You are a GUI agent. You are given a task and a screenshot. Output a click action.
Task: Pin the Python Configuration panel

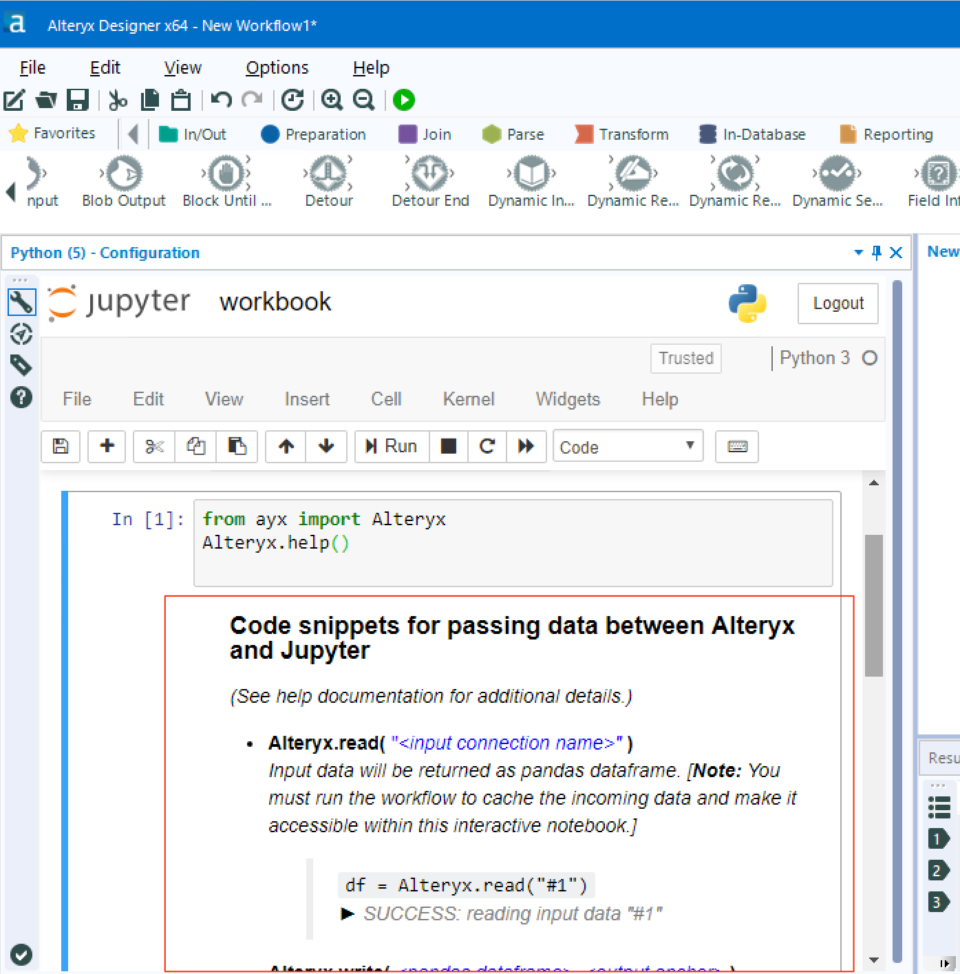coord(875,252)
